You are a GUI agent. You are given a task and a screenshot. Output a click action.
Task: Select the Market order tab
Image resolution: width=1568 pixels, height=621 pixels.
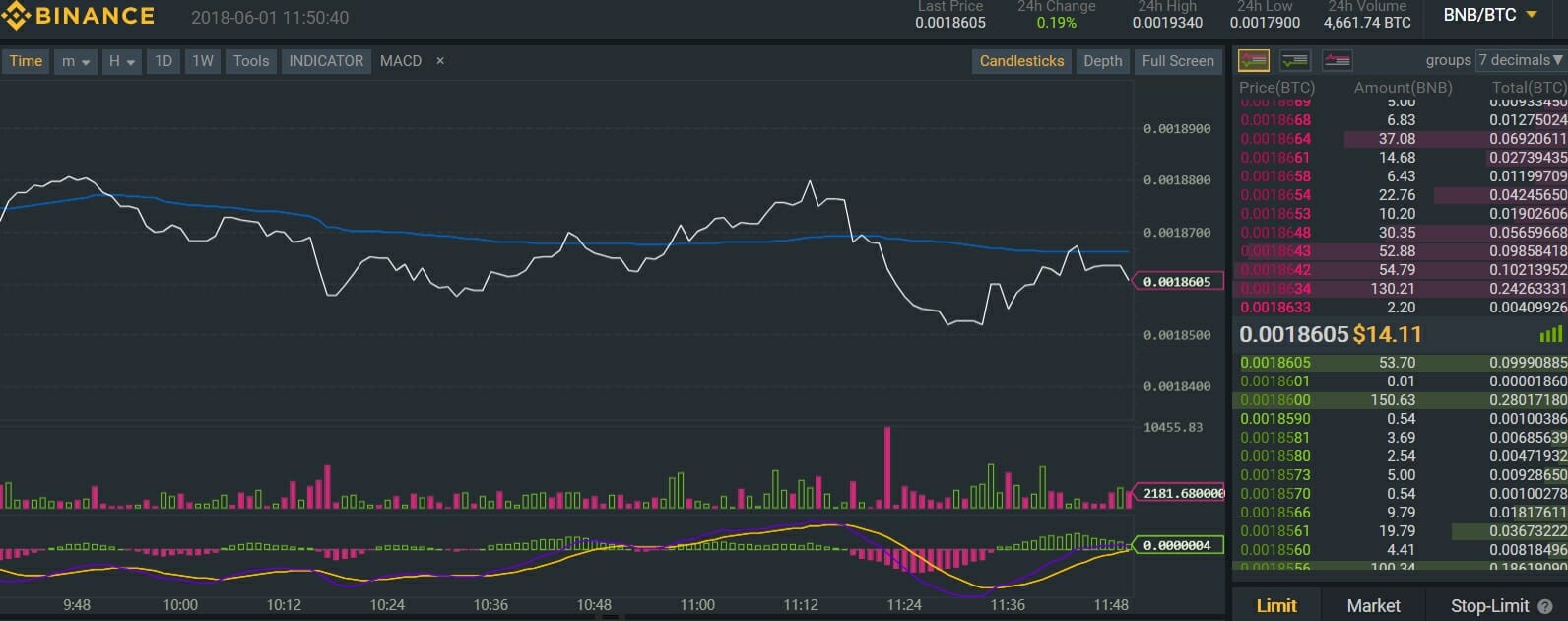coord(1373,606)
